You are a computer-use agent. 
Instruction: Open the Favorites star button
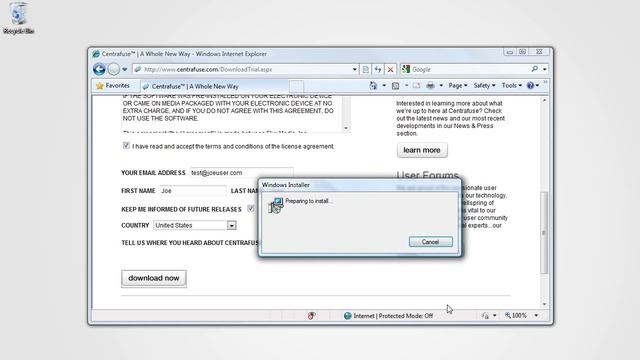click(x=113, y=86)
